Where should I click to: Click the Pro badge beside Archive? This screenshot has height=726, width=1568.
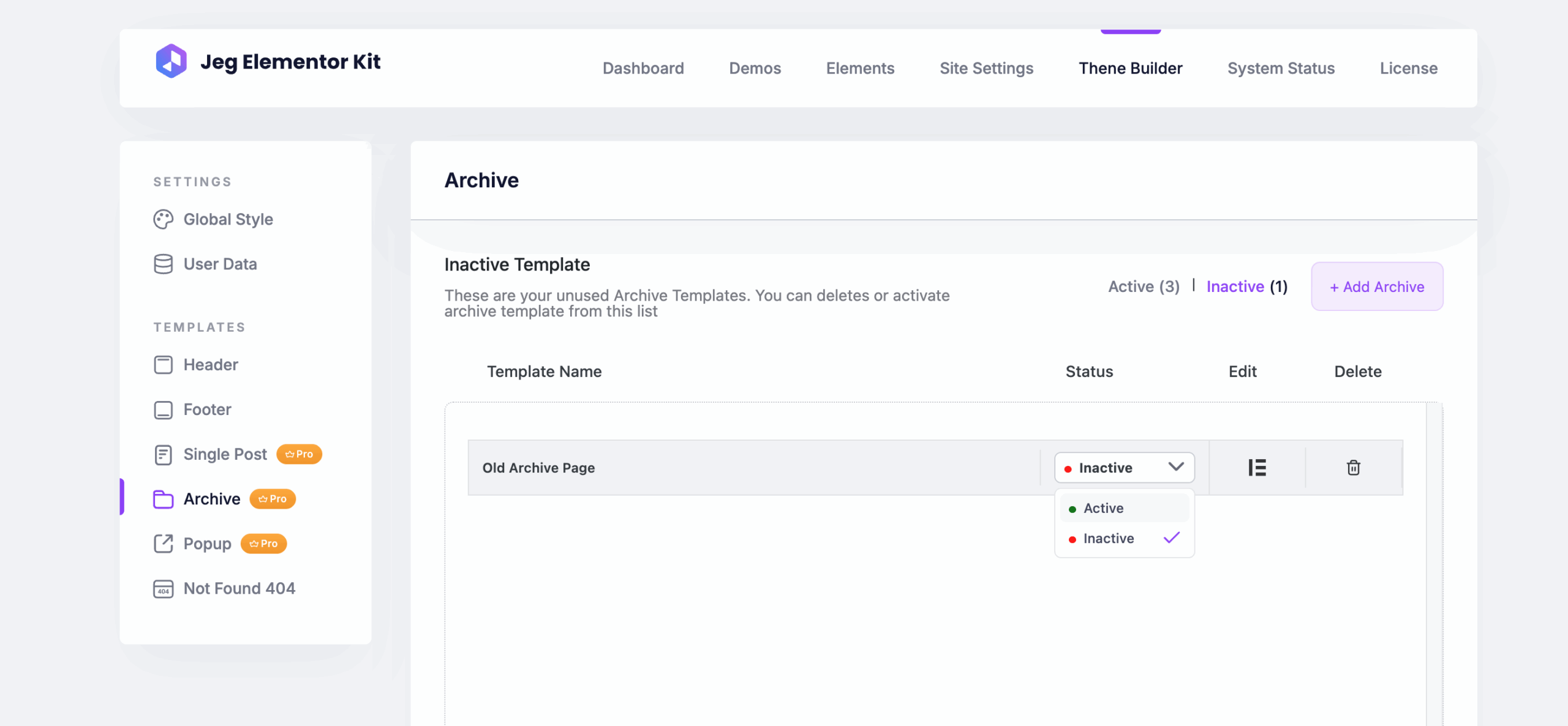coord(273,499)
